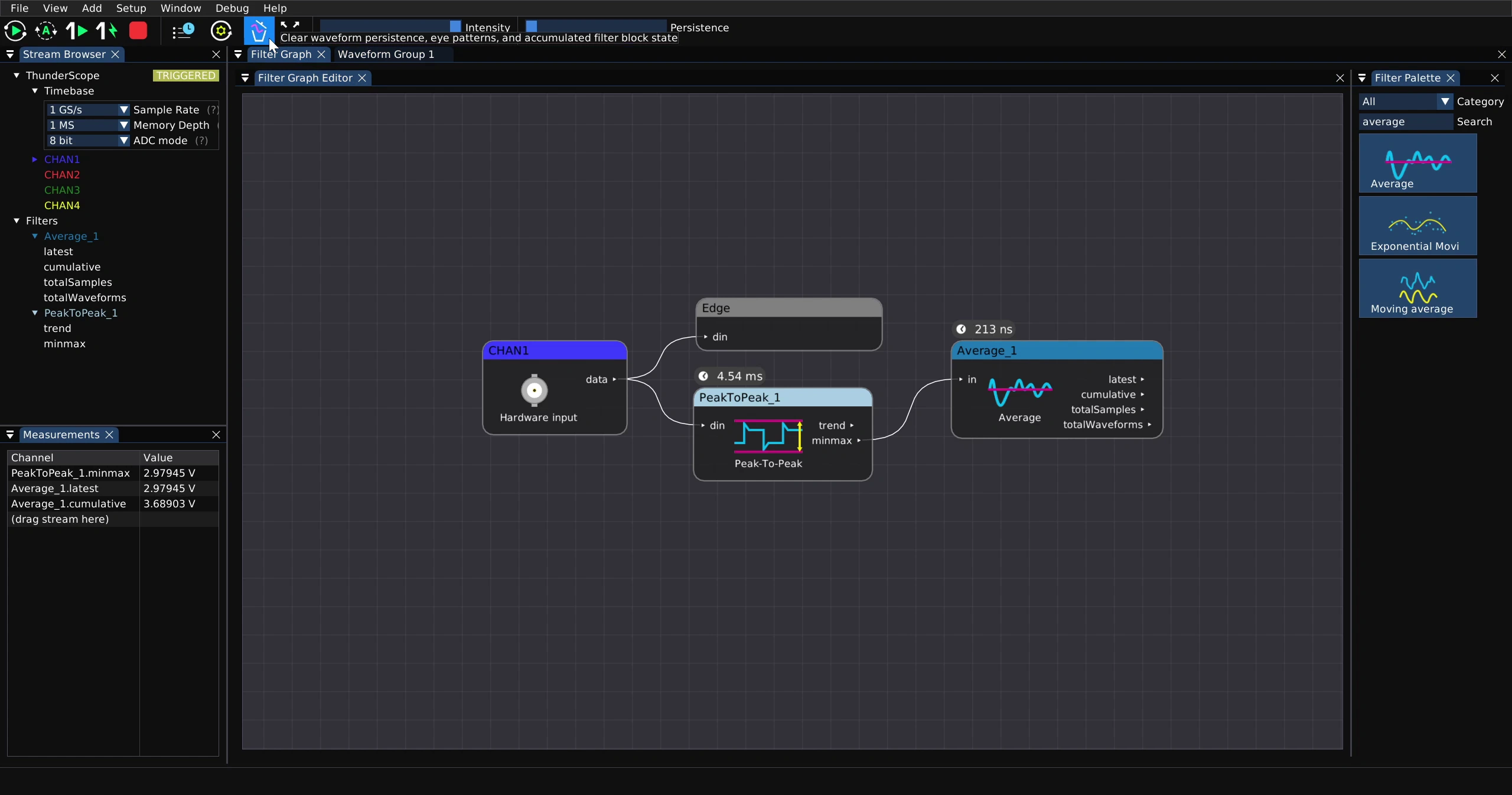Collapse the ThunderScope tree node

(17, 76)
